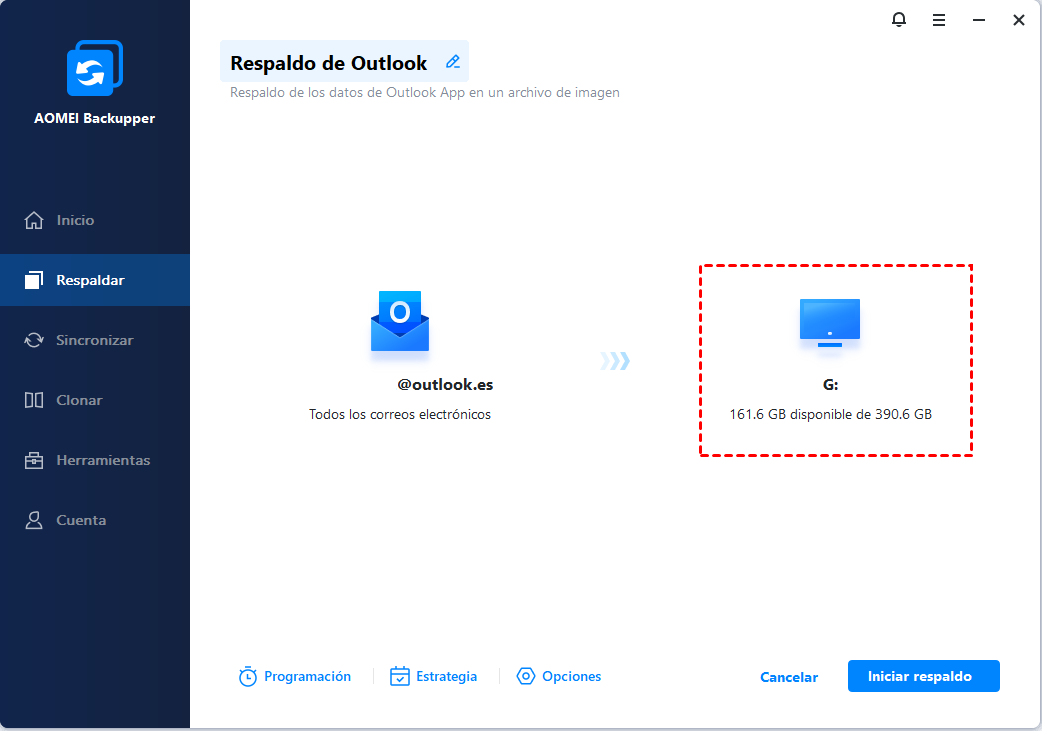
Task: Click the Programación clock icon
Action: (248, 677)
